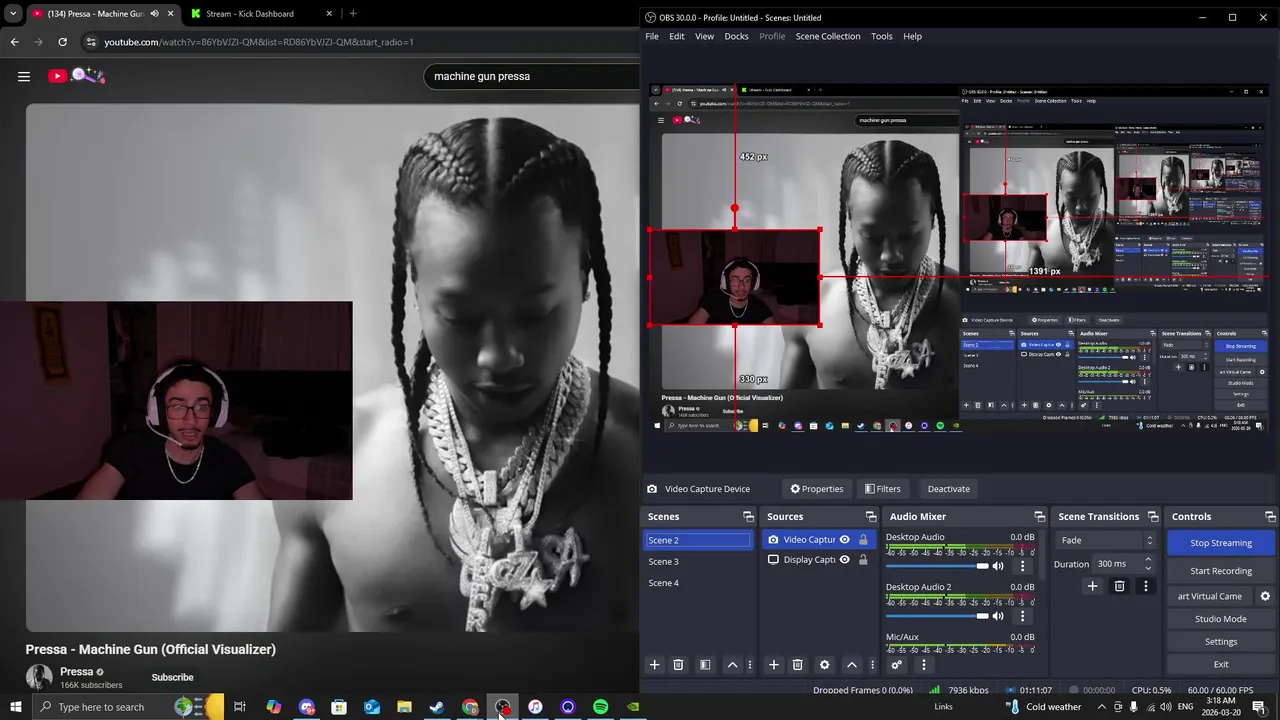The width and height of the screenshot is (1280, 720).
Task: Add a new scene with the plus icon
Action: click(x=654, y=665)
